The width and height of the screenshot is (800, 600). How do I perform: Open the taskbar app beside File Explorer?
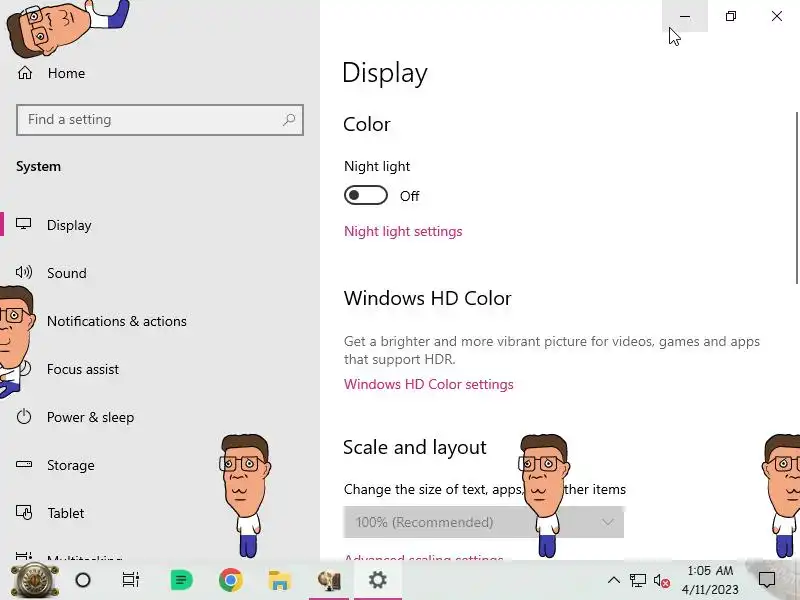[329, 580]
